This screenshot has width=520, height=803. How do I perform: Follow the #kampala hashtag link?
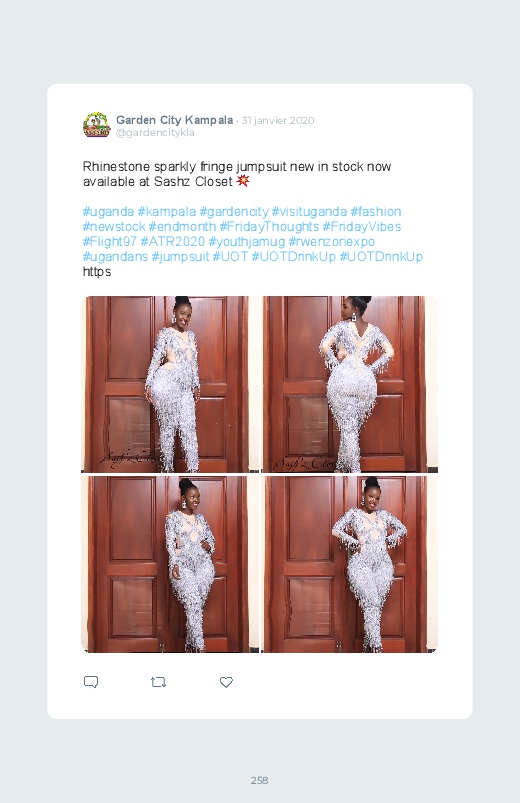click(x=167, y=212)
